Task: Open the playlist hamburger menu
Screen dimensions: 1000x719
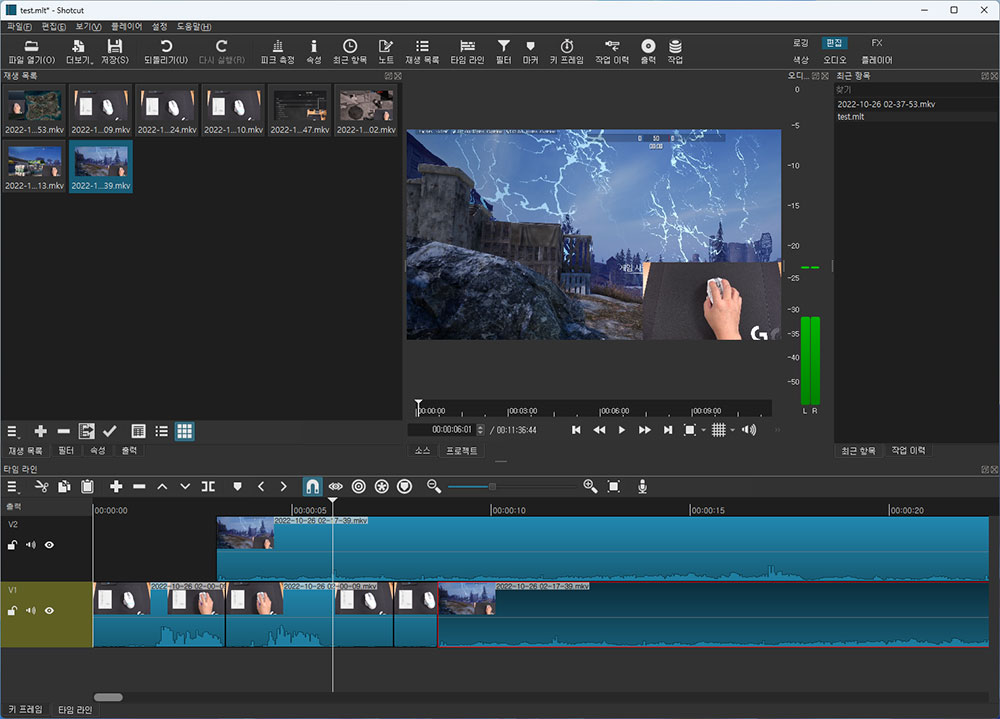Action: (13, 432)
